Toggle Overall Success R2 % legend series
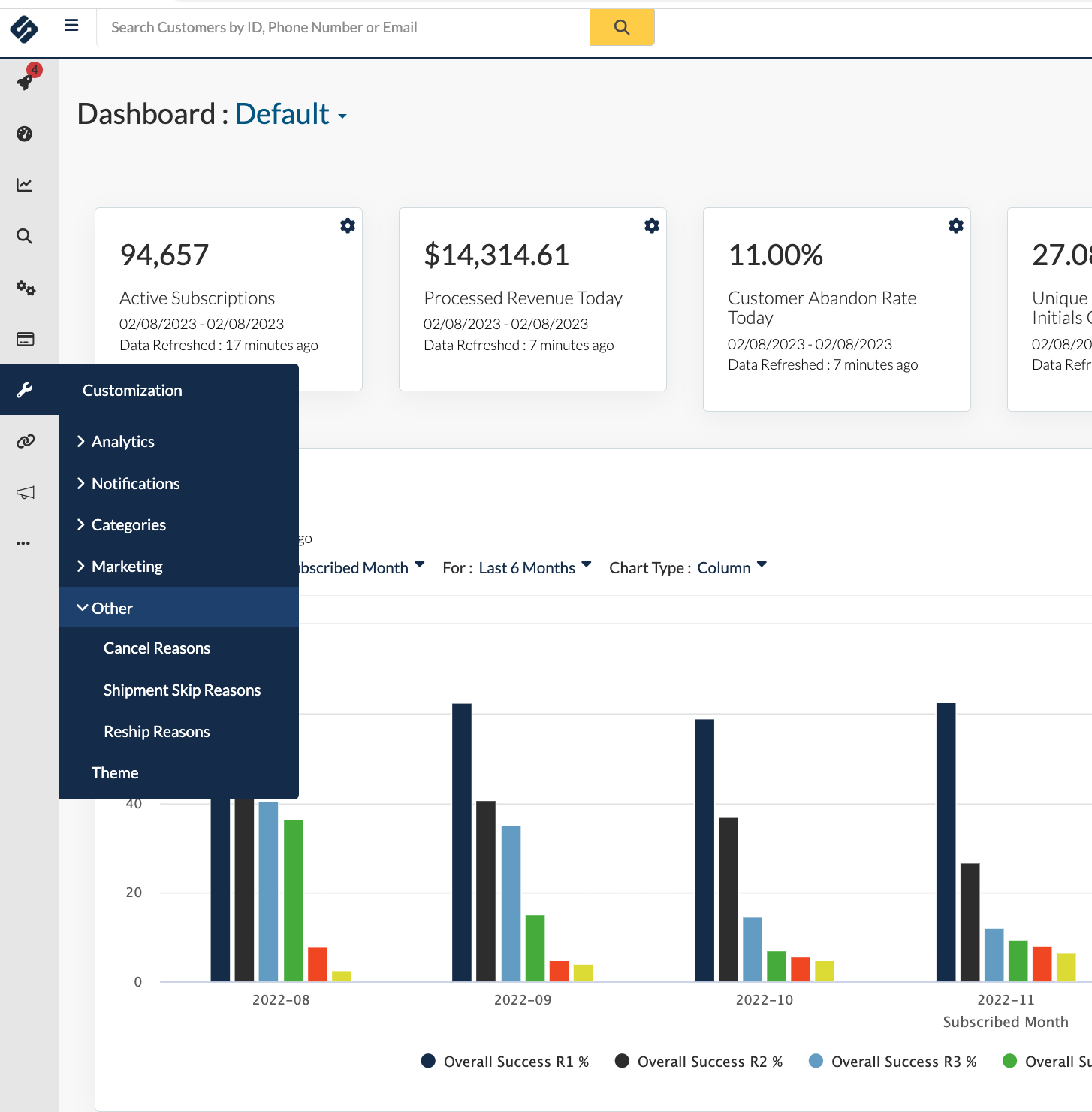Image resolution: width=1092 pixels, height=1112 pixels. tap(709, 1062)
